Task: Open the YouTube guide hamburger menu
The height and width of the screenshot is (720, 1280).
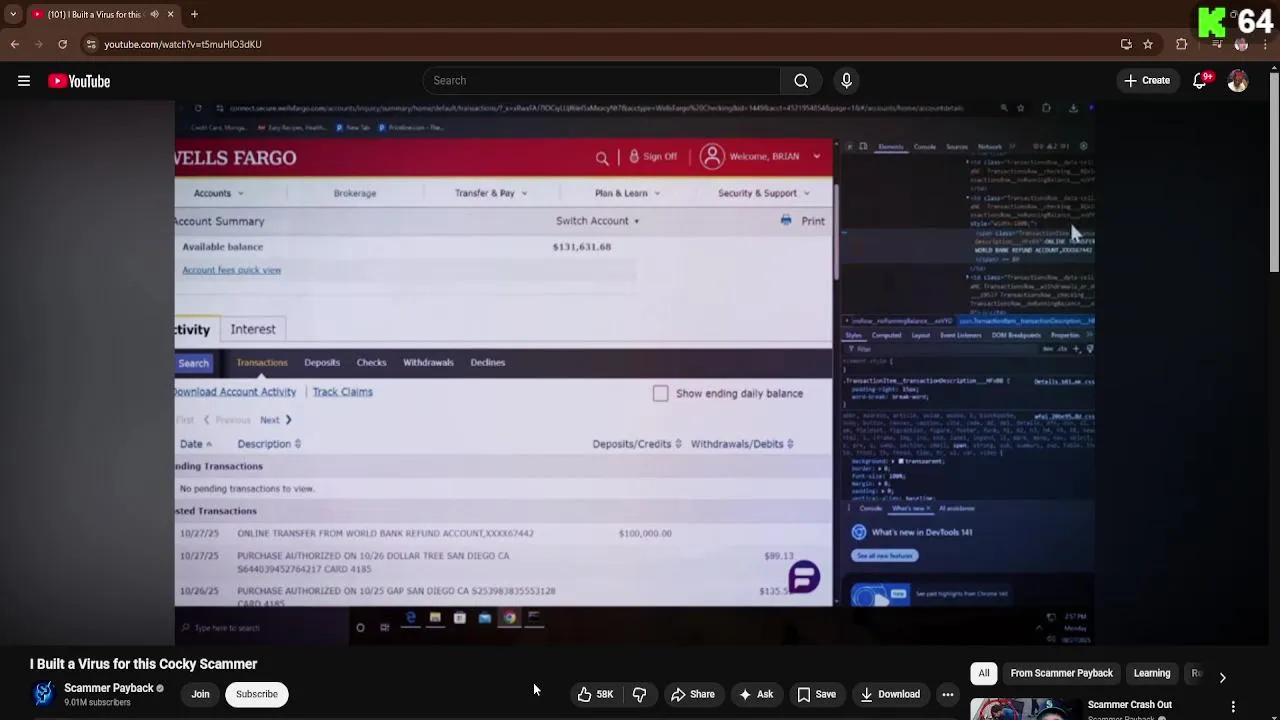Action: click(24, 81)
